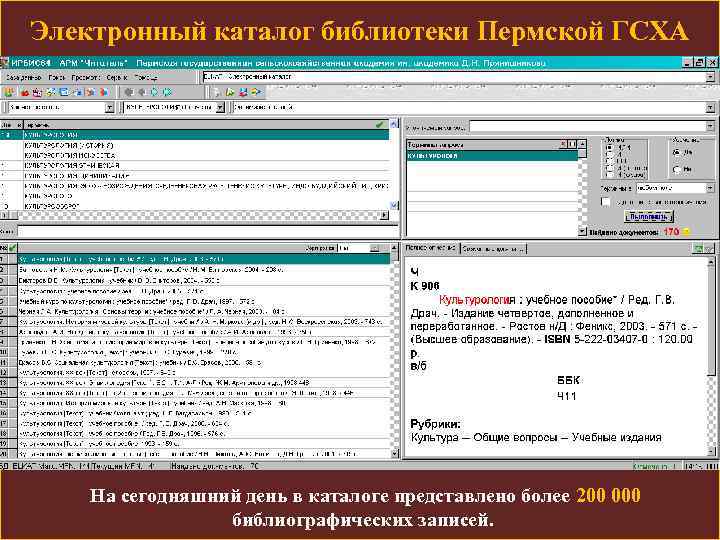Open the Сервис menu

click(x=117, y=78)
